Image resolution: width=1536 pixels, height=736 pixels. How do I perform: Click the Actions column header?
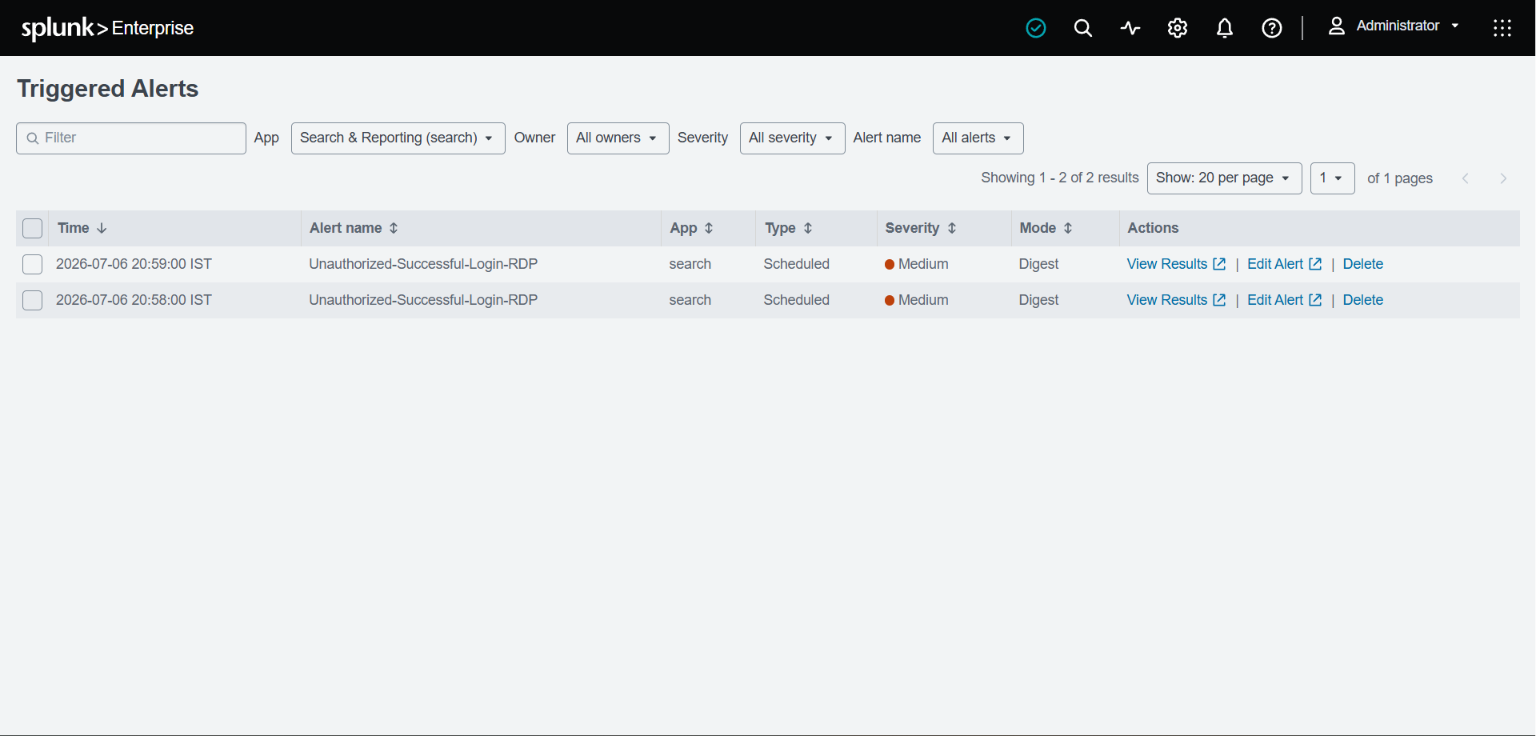(x=1153, y=228)
